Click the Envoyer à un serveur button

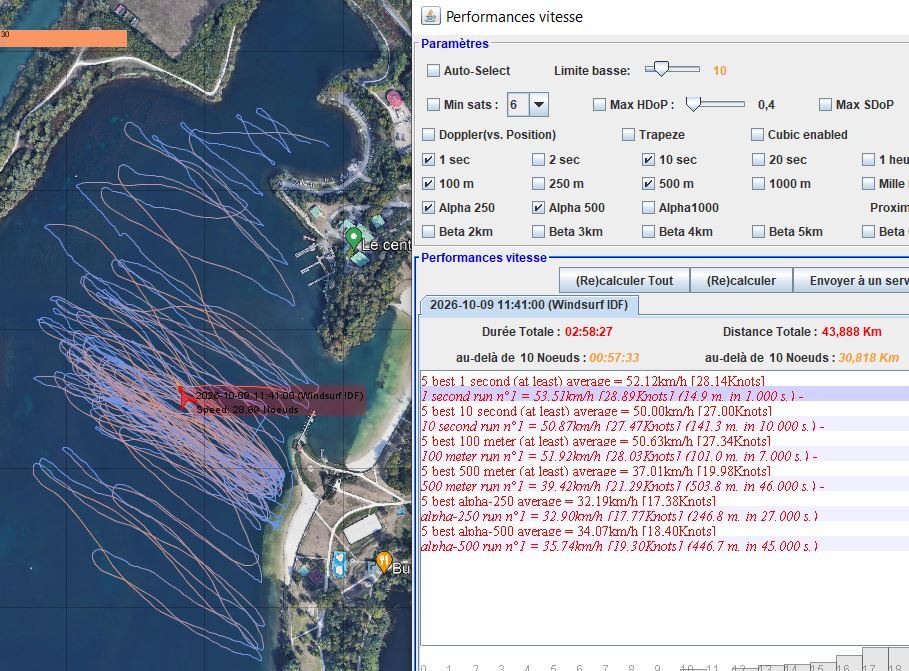(x=851, y=281)
